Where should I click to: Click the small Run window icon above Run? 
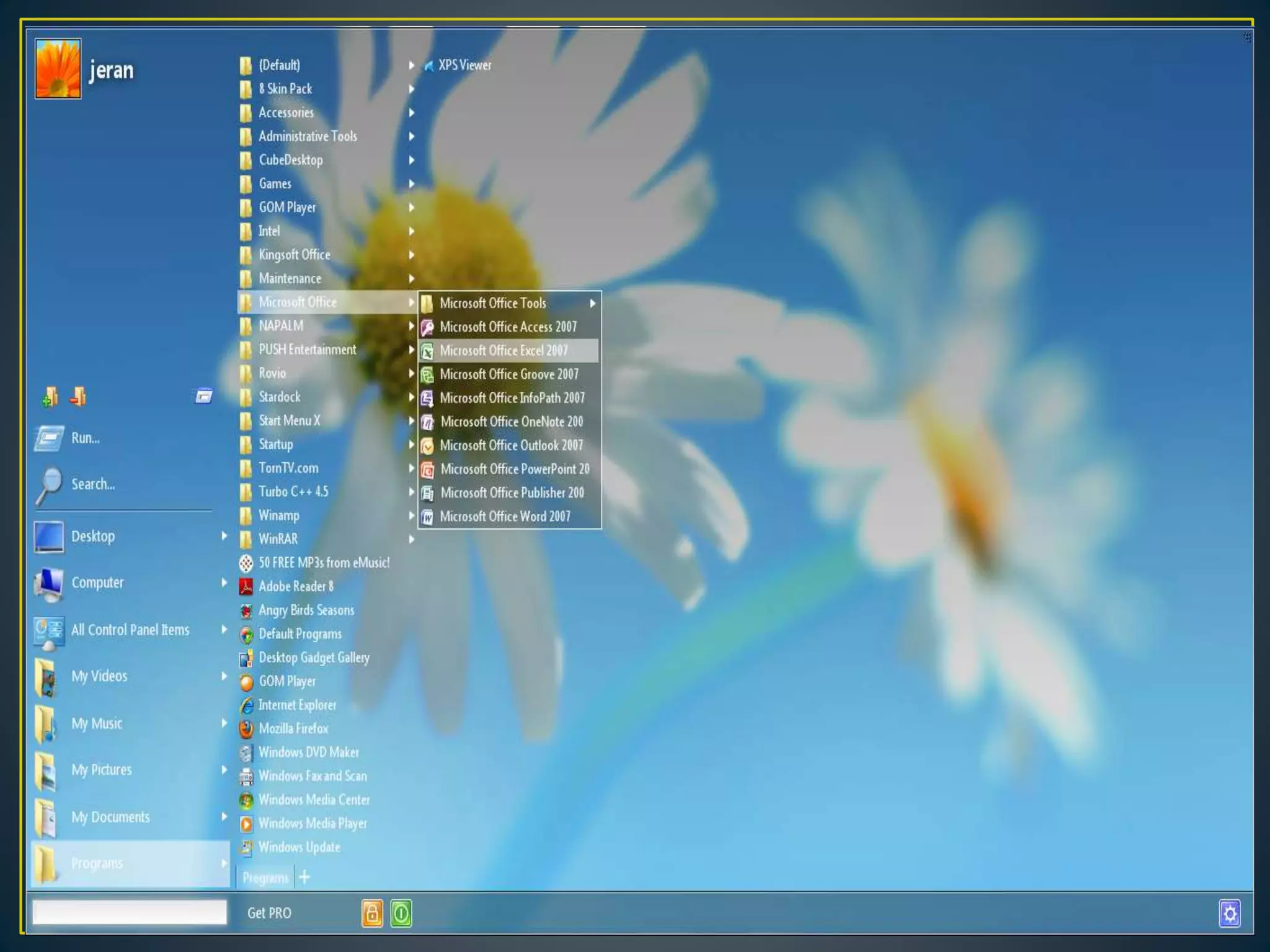(203, 396)
